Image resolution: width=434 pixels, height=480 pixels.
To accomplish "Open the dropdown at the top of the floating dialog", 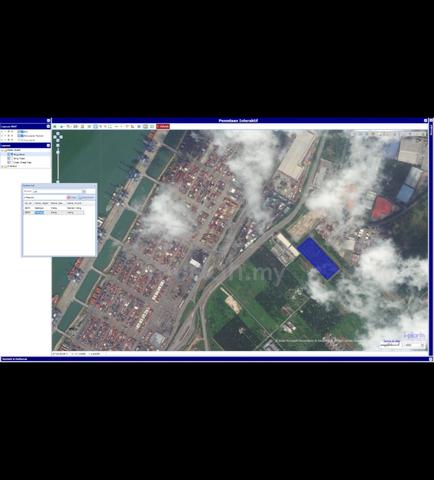I will pos(84,191).
